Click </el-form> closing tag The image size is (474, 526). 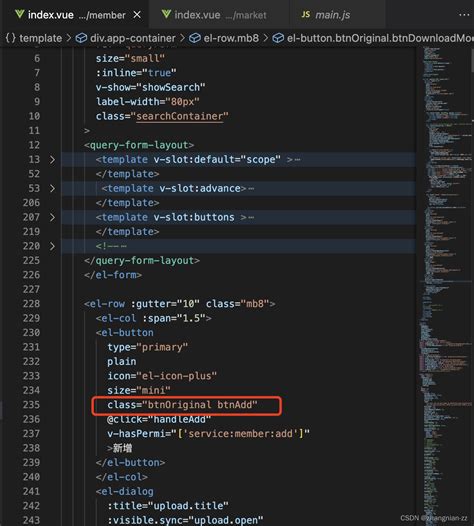click(113, 275)
